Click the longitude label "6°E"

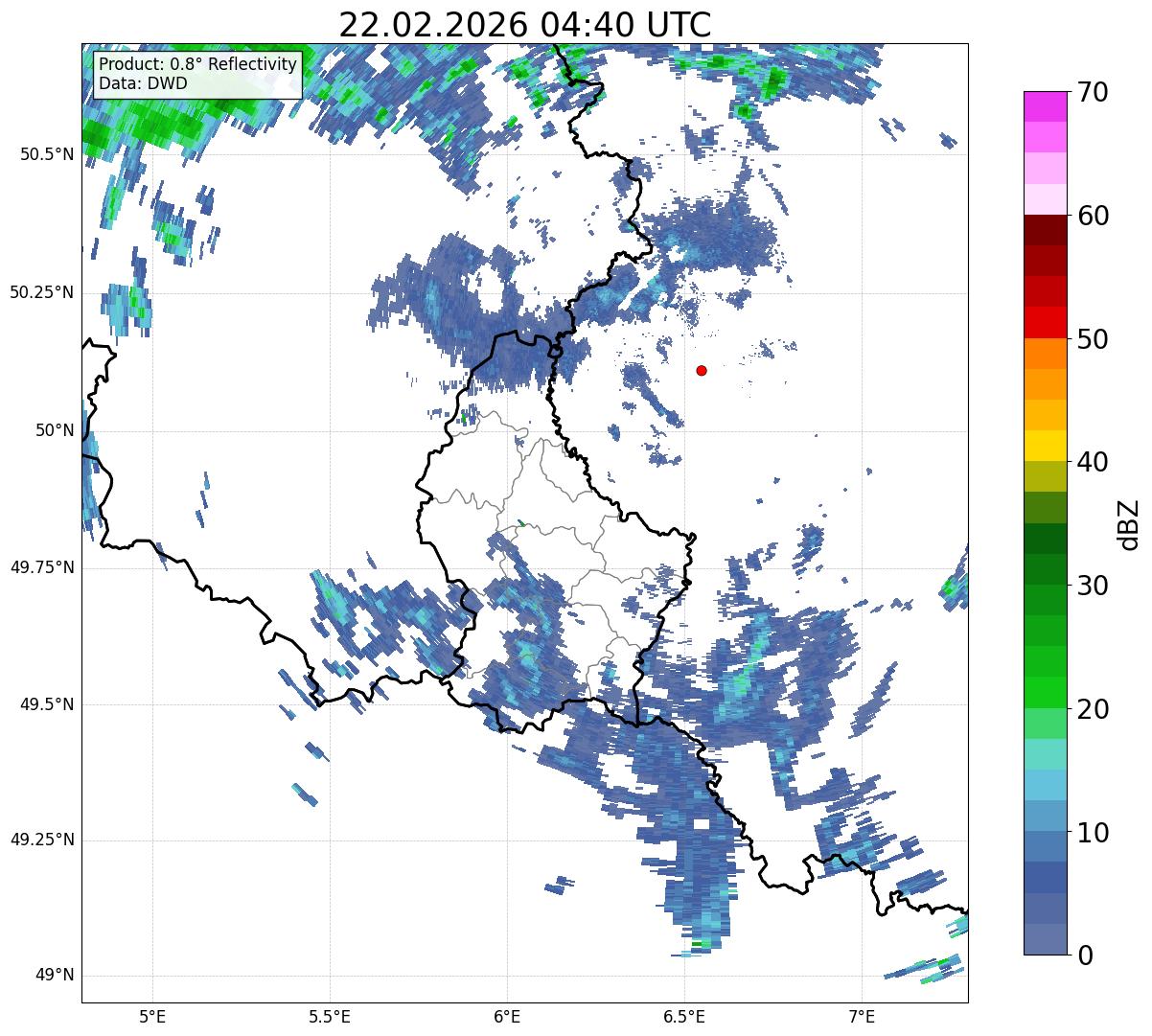[508, 1016]
